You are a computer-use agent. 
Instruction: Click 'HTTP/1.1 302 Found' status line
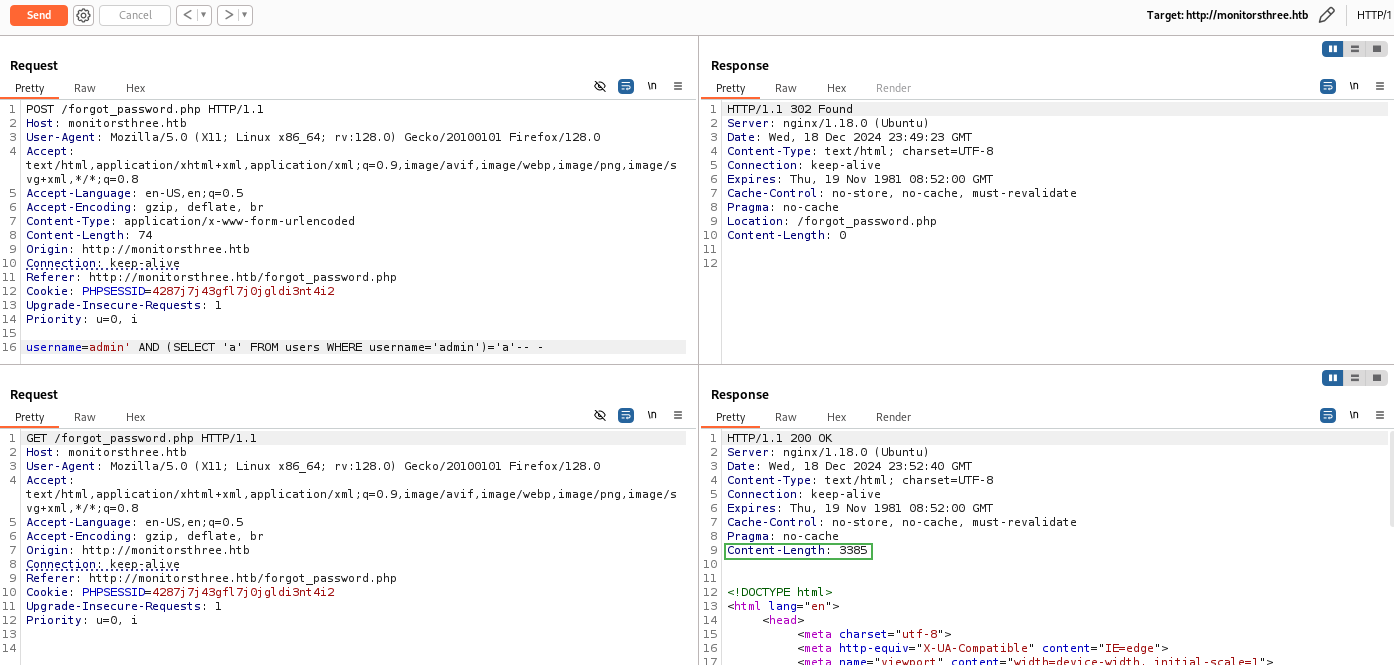pyautogui.click(x=790, y=109)
